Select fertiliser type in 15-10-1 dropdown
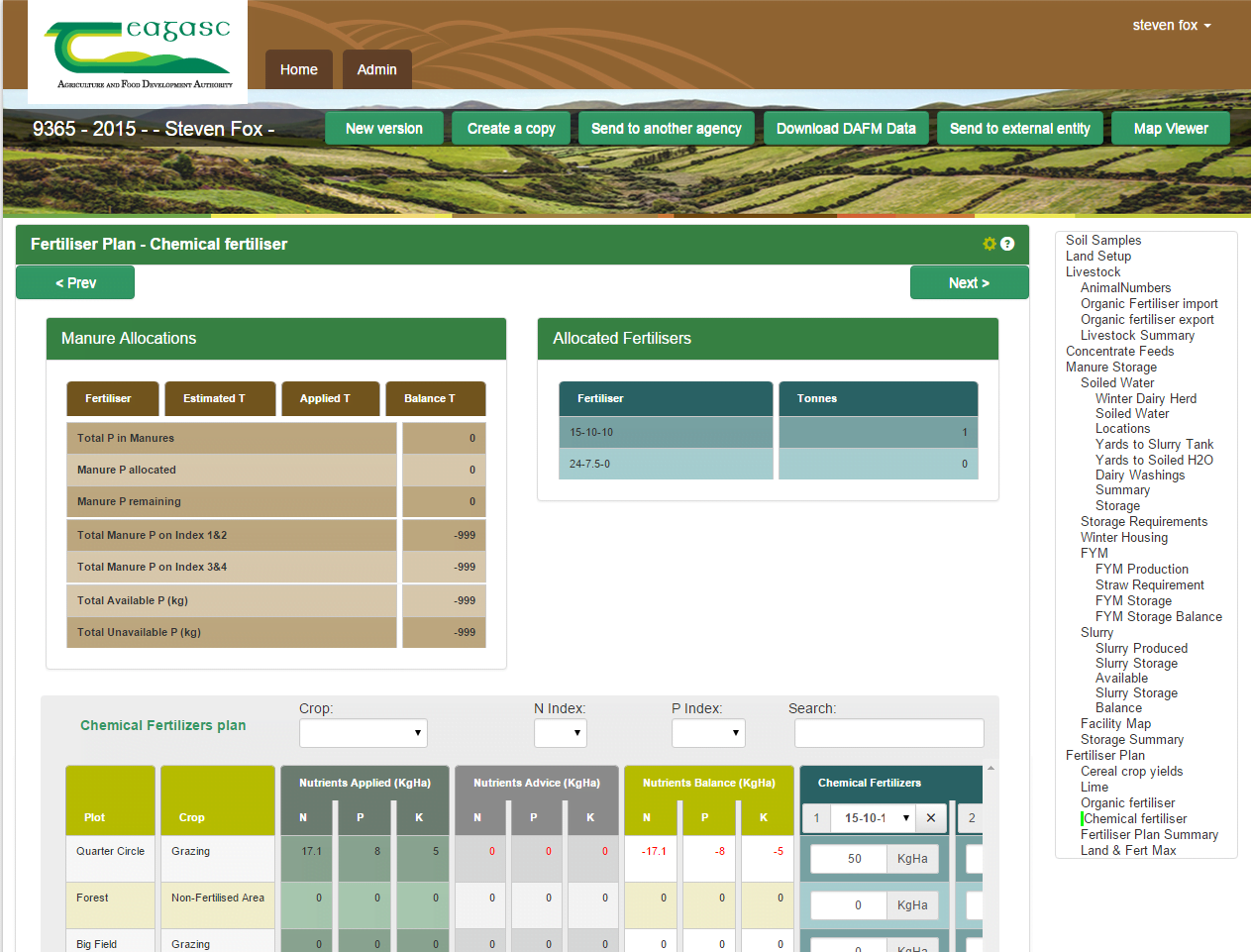This screenshot has height=952, width=1251. tap(876, 818)
